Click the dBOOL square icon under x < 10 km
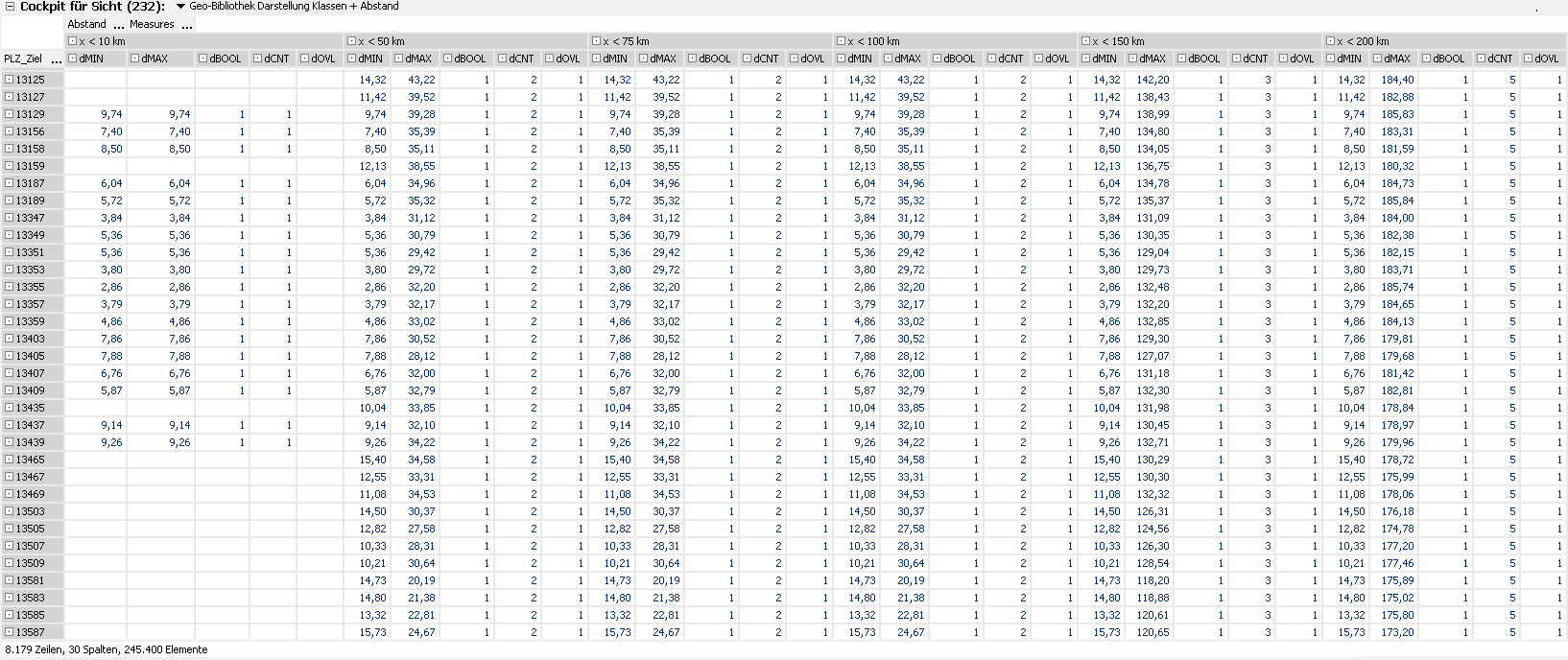 point(203,59)
